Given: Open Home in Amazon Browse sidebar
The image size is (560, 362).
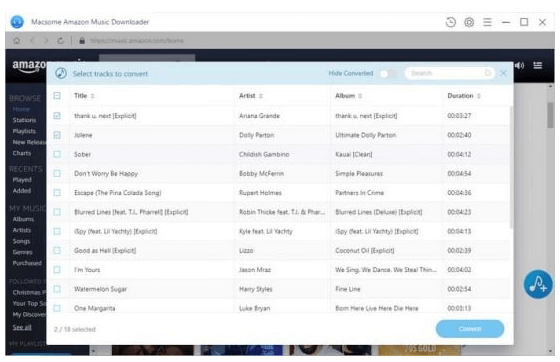Looking at the screenshot, I should (x=21, y=109).
